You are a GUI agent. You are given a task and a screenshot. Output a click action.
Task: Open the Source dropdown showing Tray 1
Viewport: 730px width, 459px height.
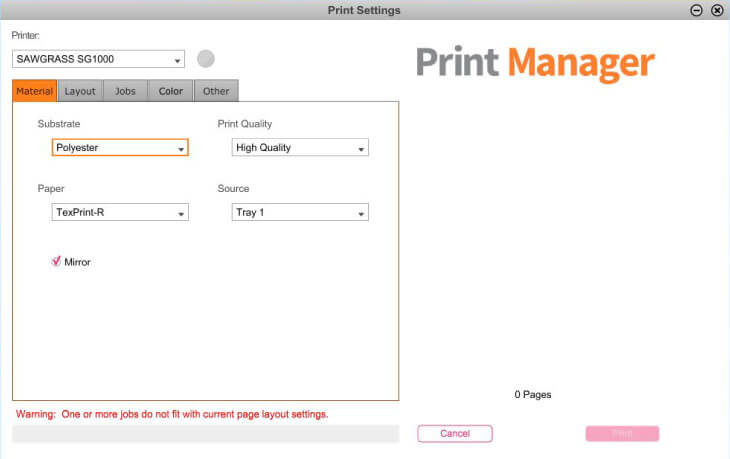click(300, 212)
